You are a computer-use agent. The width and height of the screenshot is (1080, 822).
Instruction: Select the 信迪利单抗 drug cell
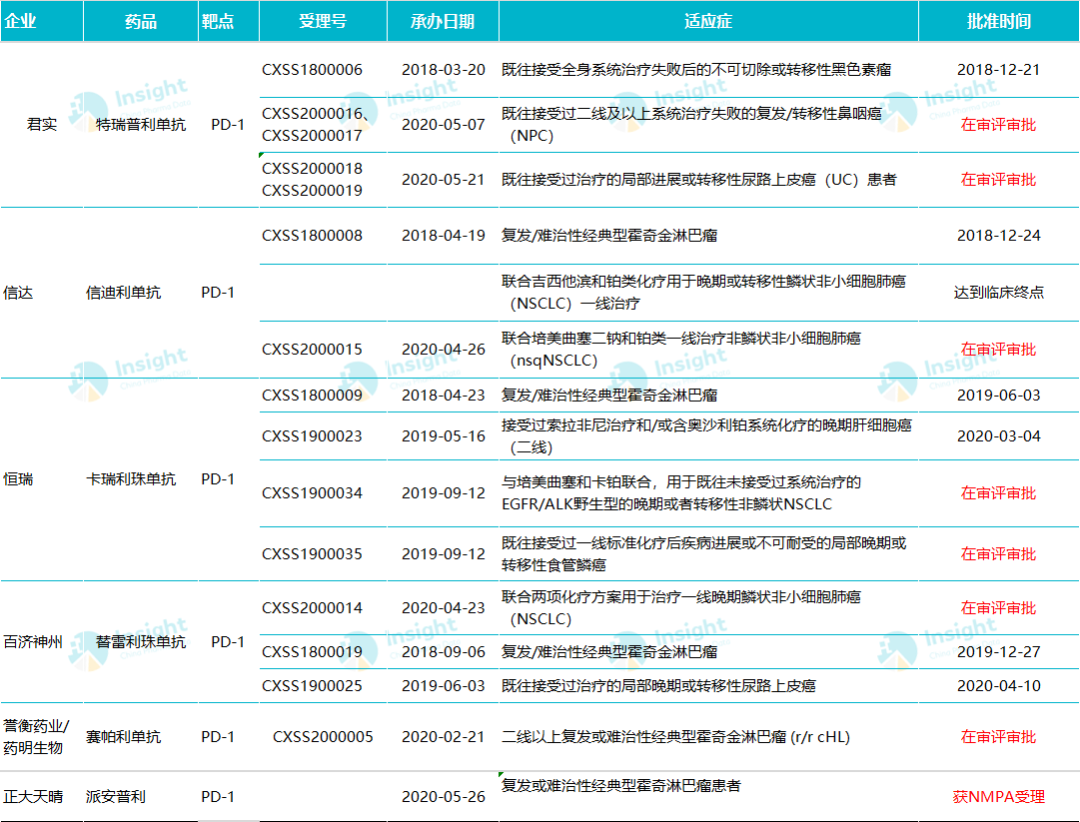point(123,292)
